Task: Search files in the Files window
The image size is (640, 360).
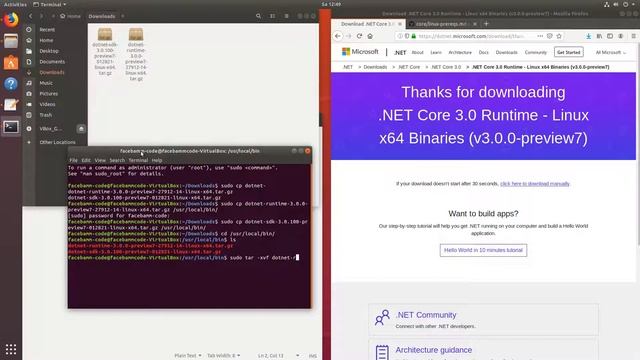Action: [x=258, y=16]
